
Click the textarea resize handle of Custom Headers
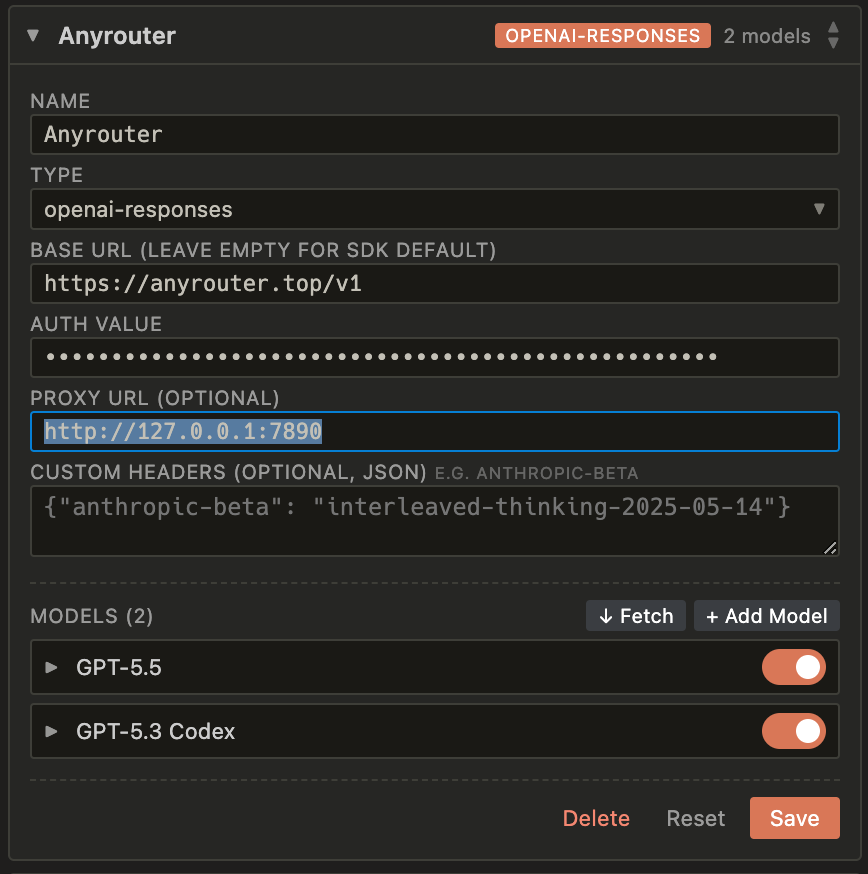click(830, 548)
